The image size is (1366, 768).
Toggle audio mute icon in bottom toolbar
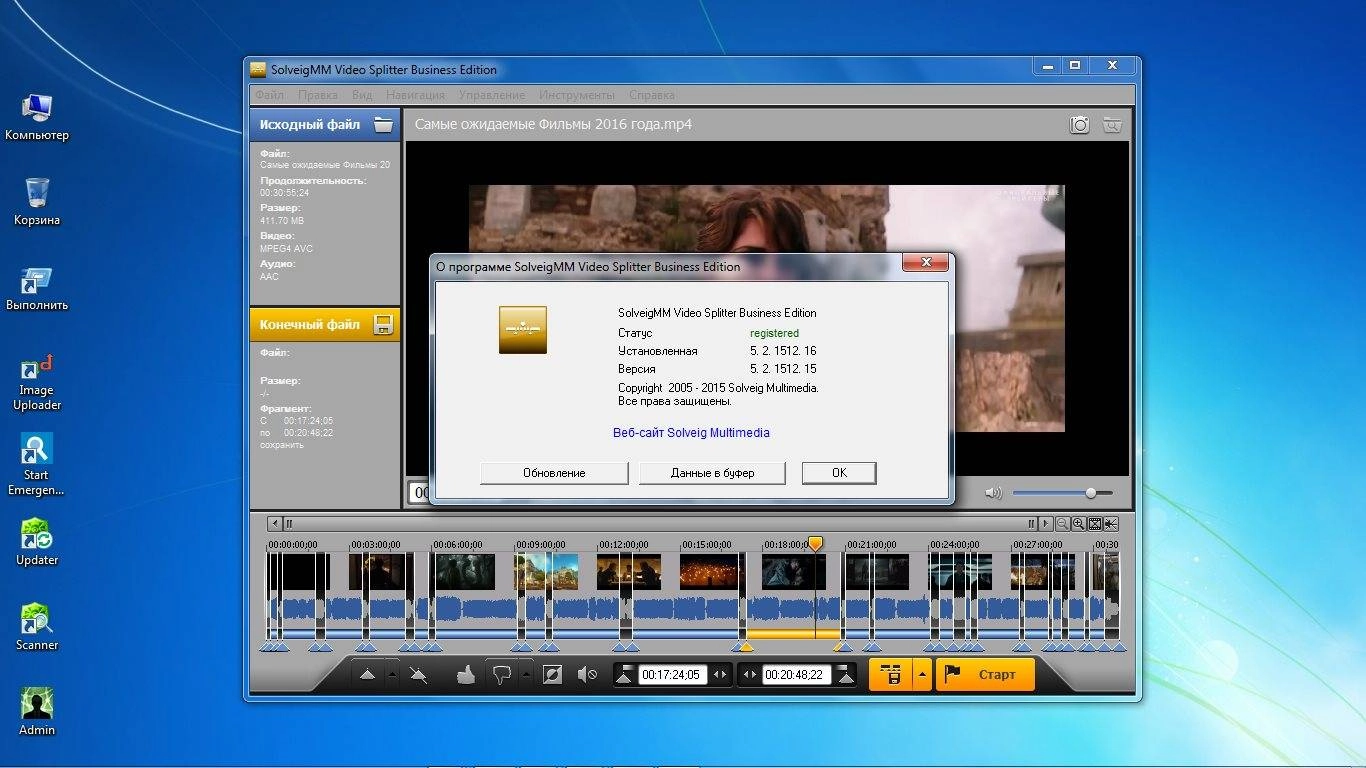pyautogui.click(x=587, y=675)
